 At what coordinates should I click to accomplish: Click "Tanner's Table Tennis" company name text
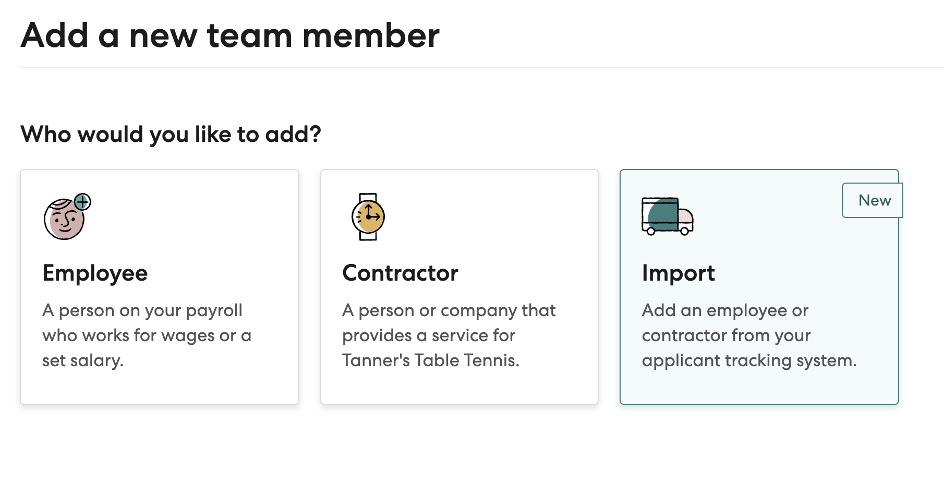tap(431, 360)
